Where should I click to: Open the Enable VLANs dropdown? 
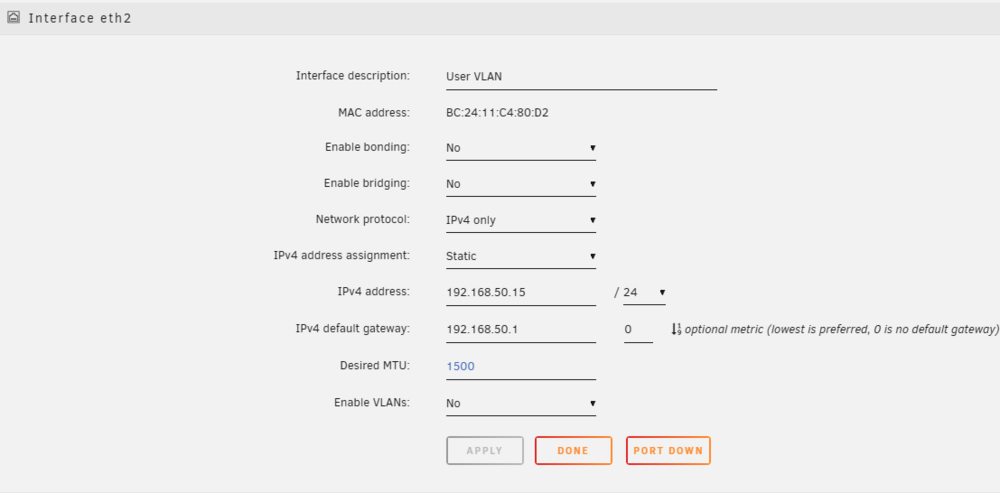pos(521,404)
